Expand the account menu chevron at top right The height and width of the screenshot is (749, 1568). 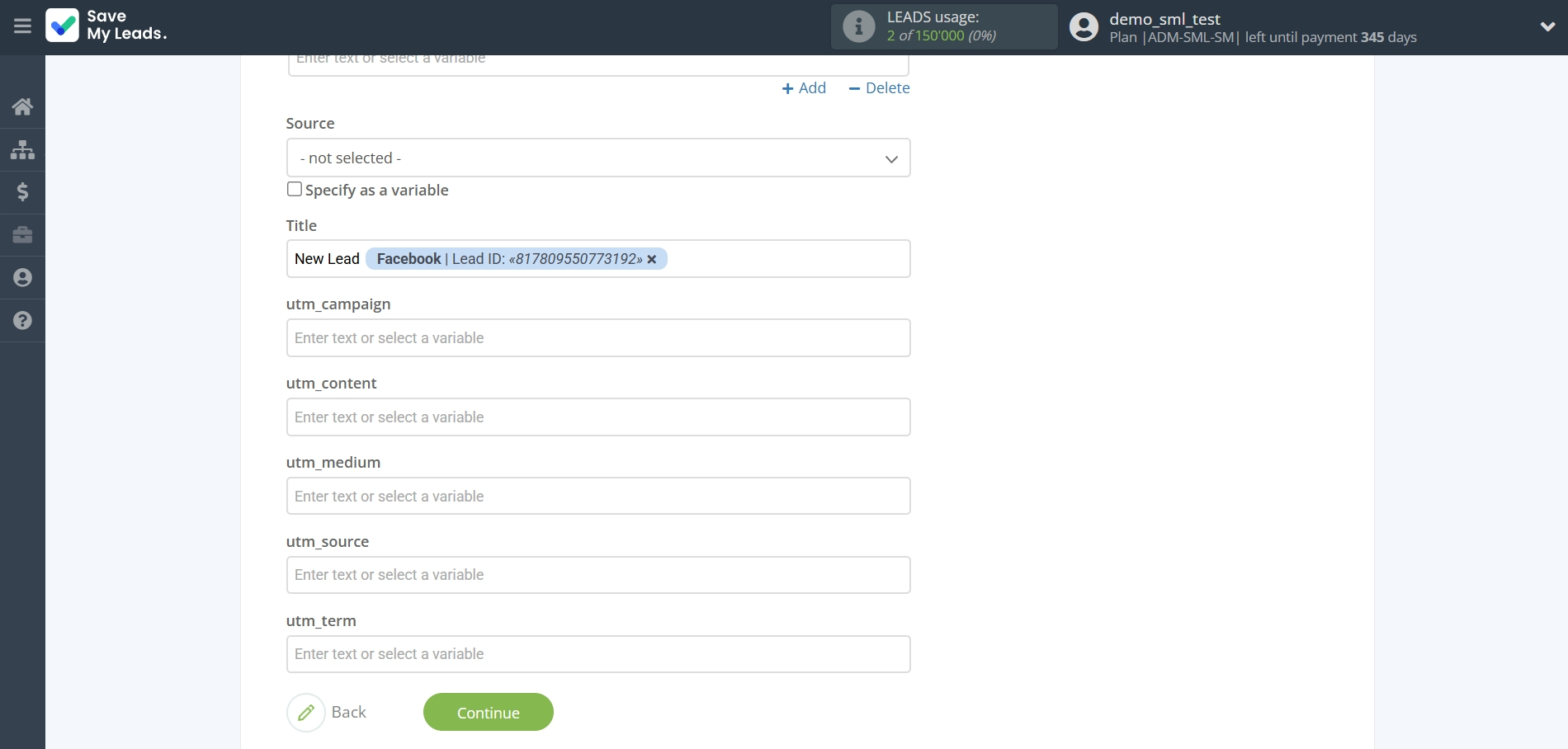point(1548,26)
